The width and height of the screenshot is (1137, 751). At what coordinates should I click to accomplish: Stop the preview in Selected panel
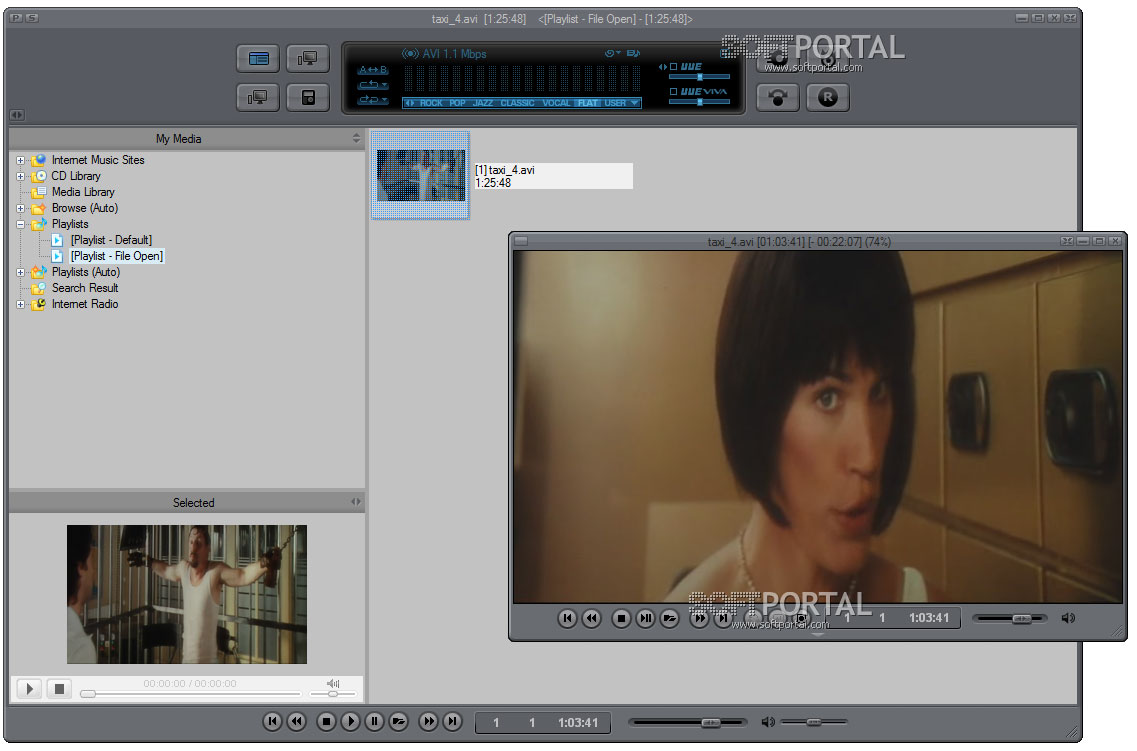coord(59,688)
